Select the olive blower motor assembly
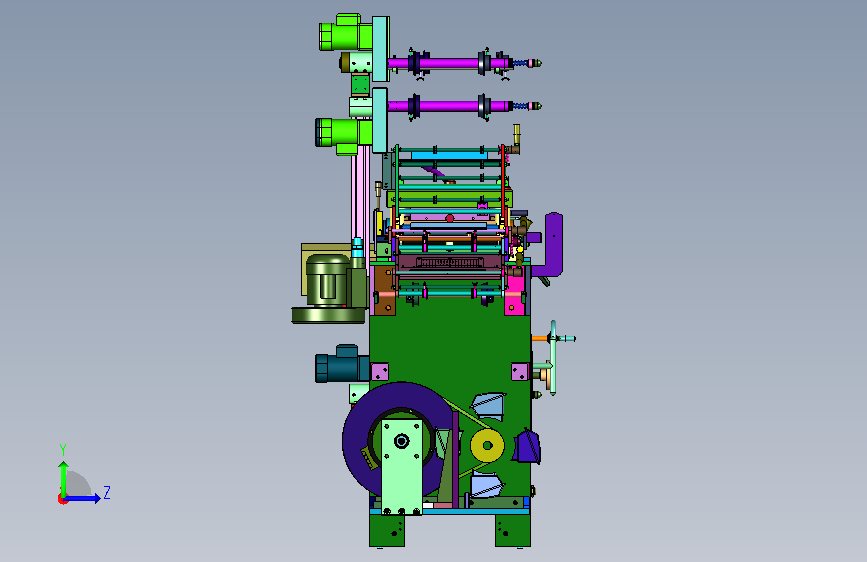 click(330, 288)
